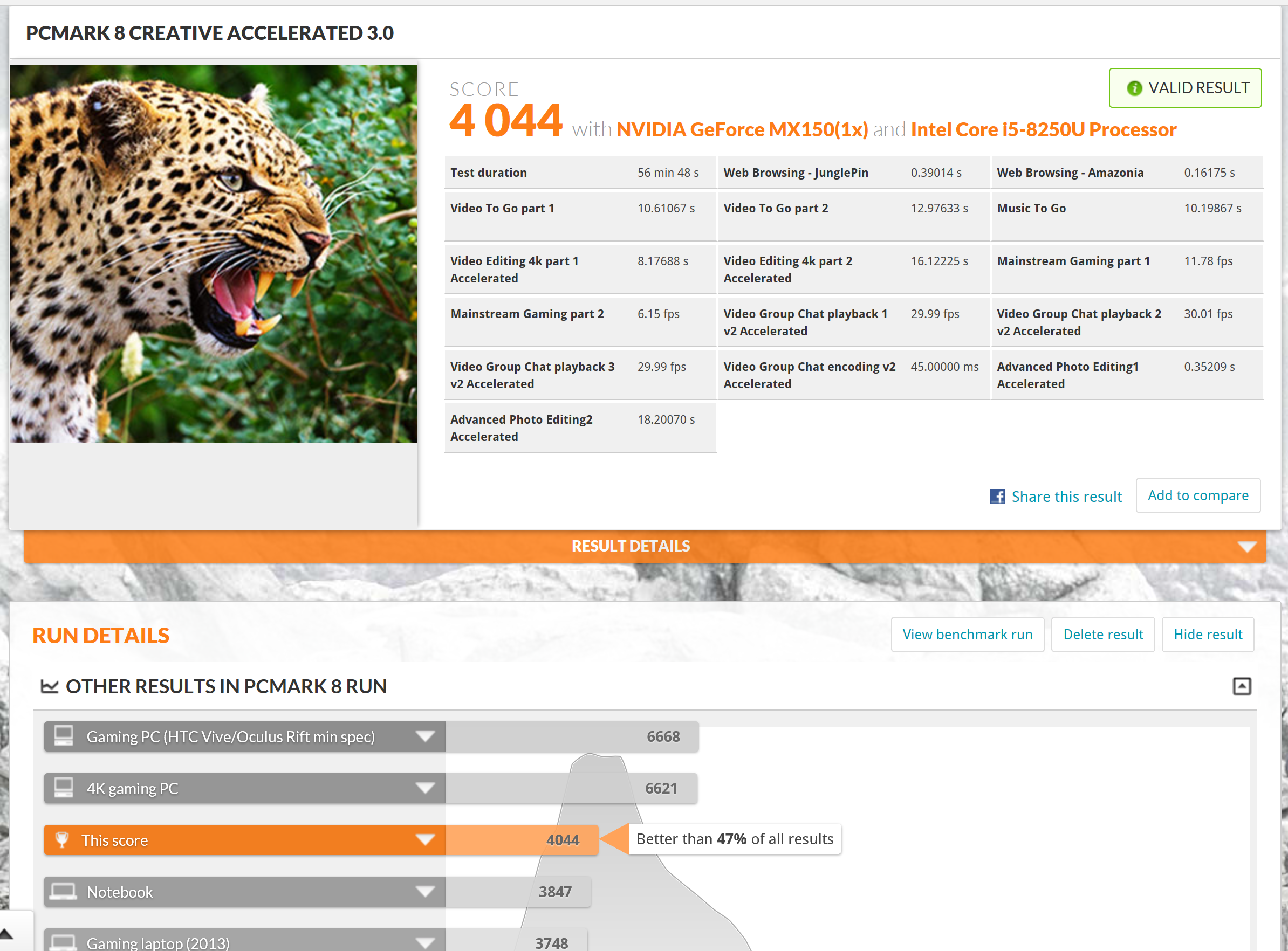Screen dimensions: 1288x951
Task: Click the PCMARK 8 CREATIVE ACCELERATED 3.0 title
Action: click(x=210, y=33)
